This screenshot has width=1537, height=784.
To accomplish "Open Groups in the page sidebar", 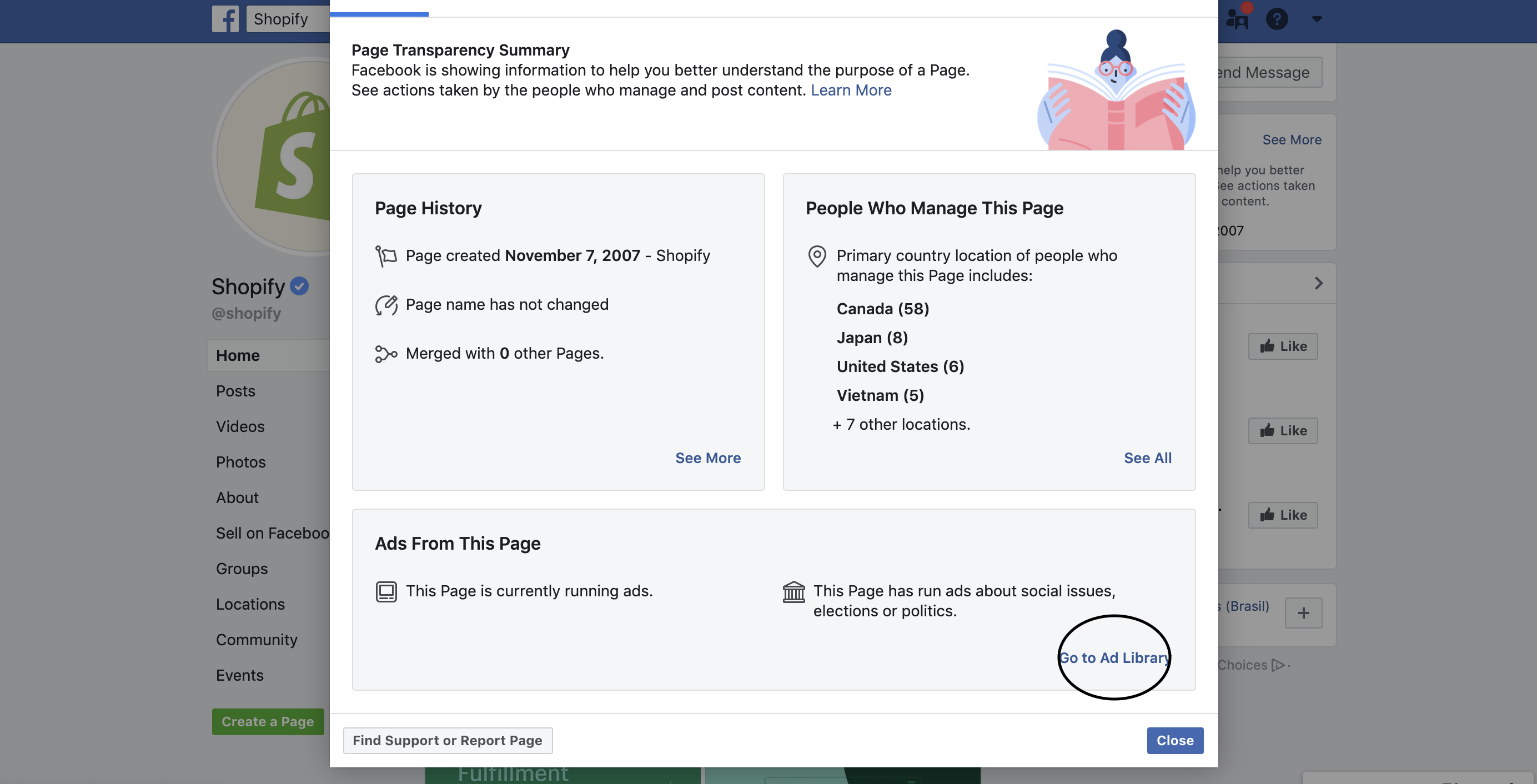I will [242, 569].
